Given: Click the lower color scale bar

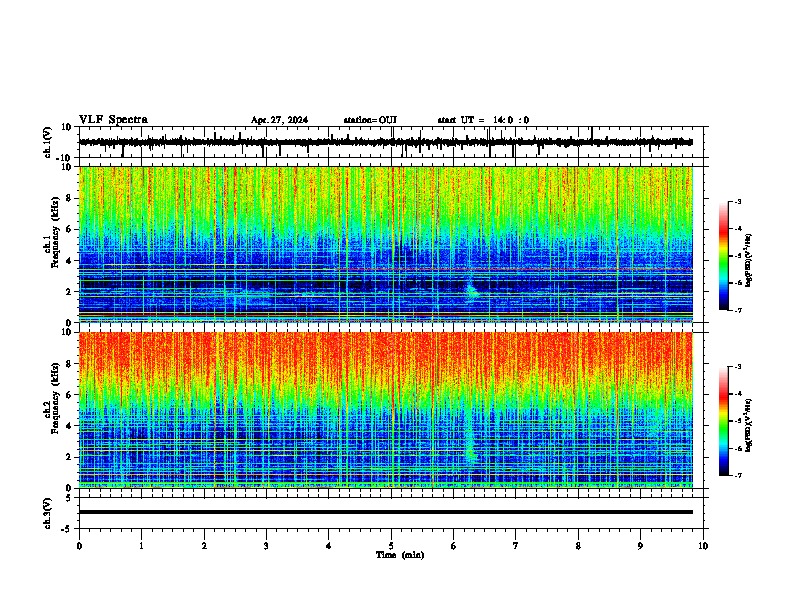Looking at the screenshot, I should [724, 421].
